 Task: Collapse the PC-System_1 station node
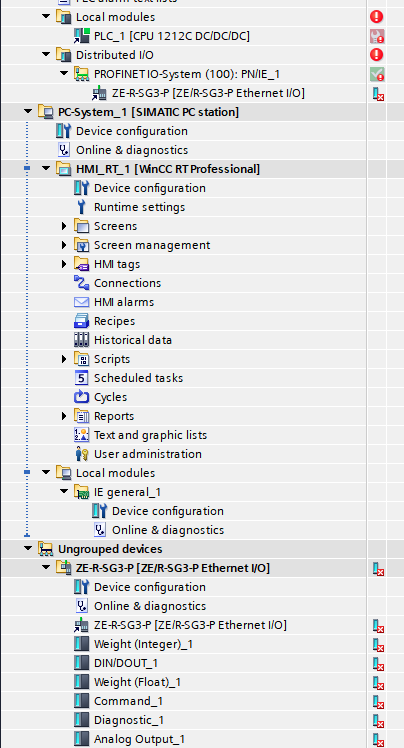click(x=28, y=111)
